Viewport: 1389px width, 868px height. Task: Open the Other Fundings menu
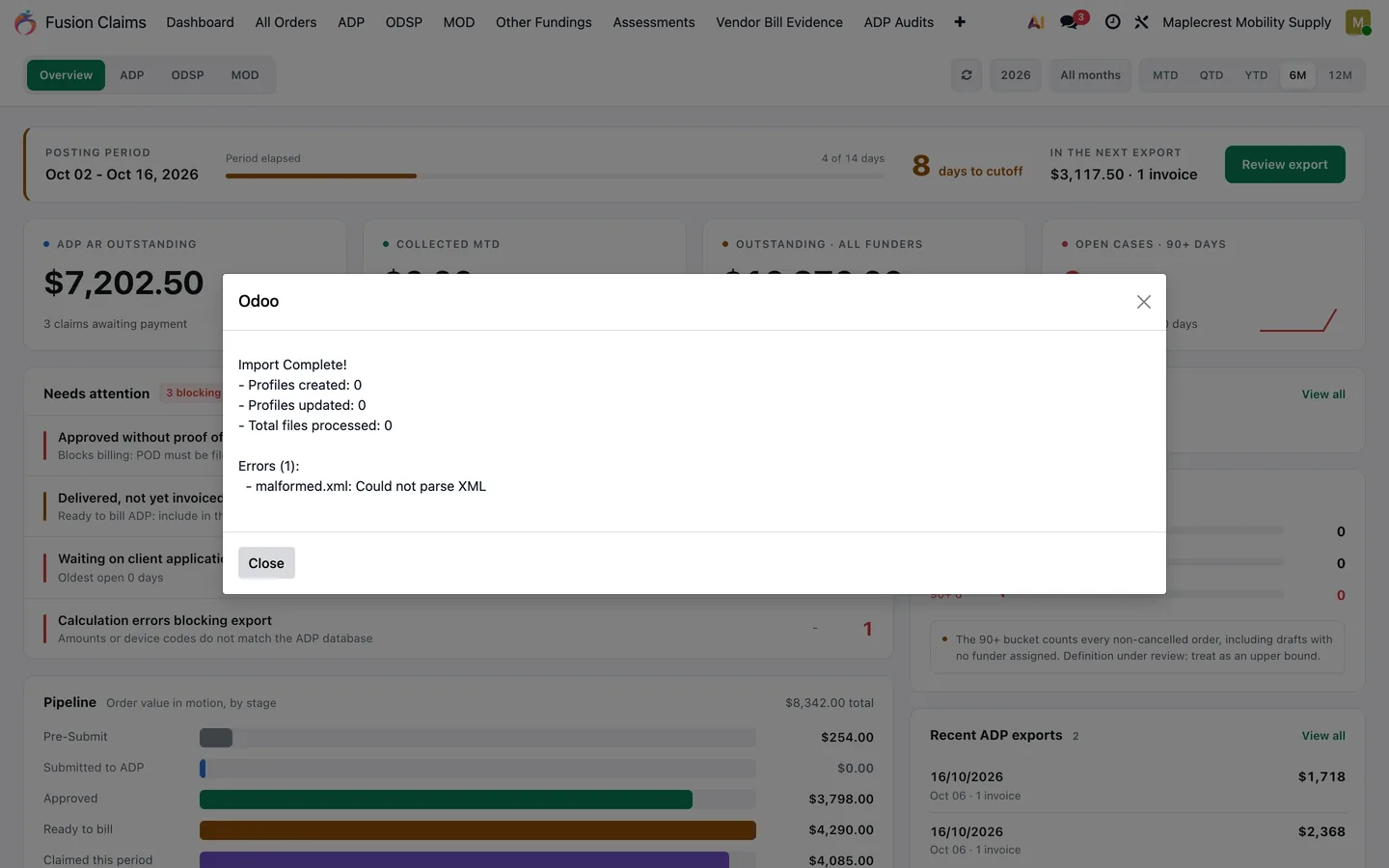point(544,22)
